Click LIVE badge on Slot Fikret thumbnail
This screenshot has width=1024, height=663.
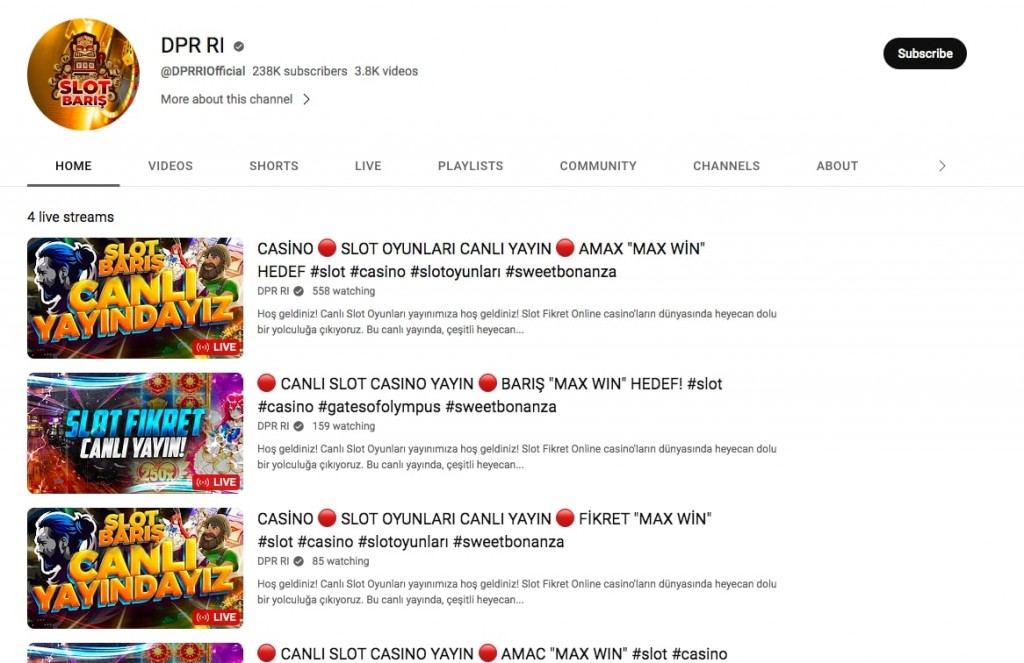216,482
